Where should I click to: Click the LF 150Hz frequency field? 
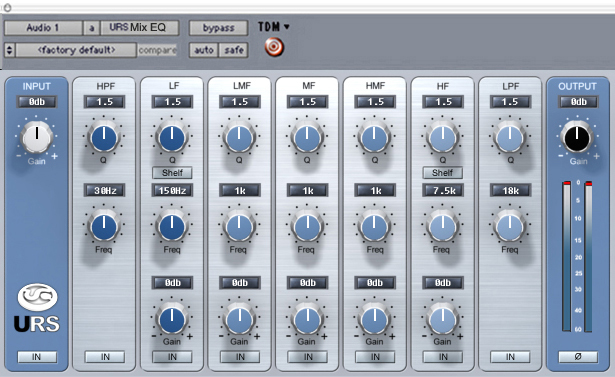172,191
